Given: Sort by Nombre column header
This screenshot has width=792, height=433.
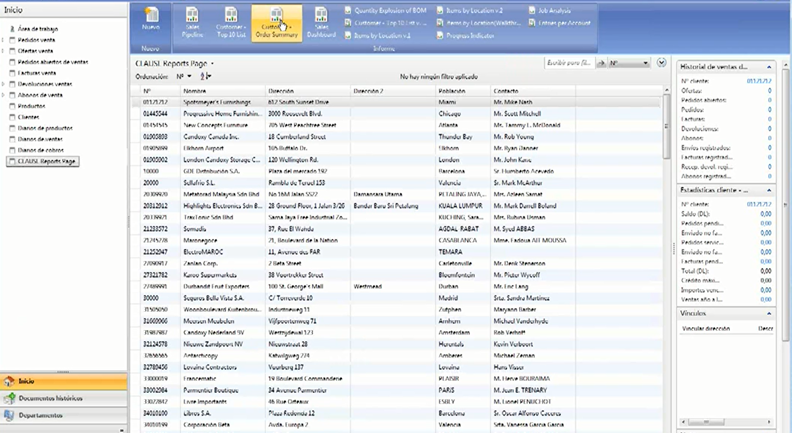Looking at the screenshot, I should (x=223, y=91).
